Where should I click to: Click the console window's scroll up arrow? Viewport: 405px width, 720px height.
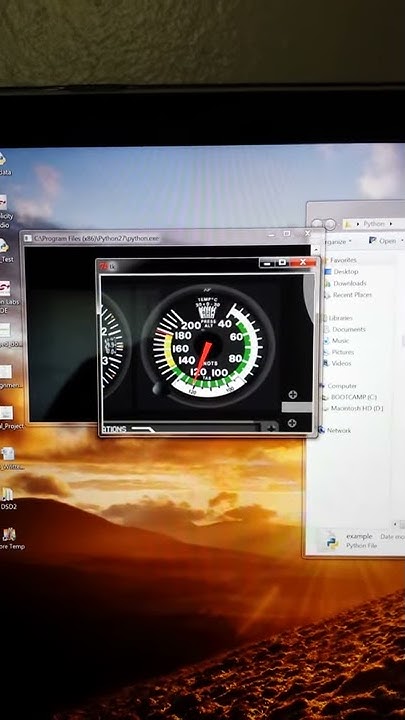pos(315,251)
